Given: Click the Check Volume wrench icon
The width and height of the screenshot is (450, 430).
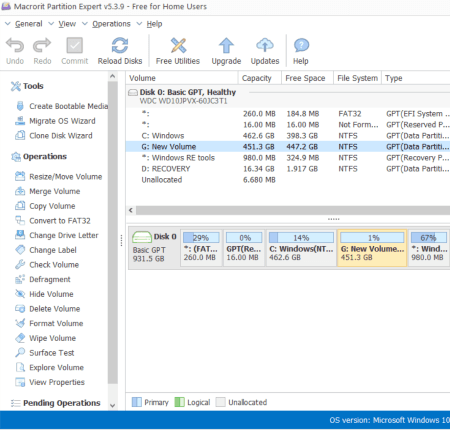Looking at the screenshot, I should coord(20,264).
